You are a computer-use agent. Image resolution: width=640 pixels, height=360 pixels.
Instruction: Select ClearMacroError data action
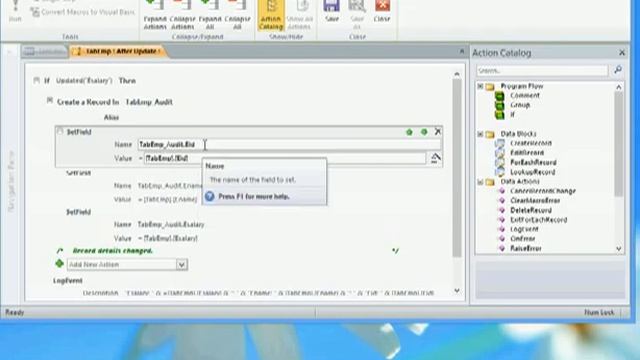pyautogui.click(x=535, y=201)
